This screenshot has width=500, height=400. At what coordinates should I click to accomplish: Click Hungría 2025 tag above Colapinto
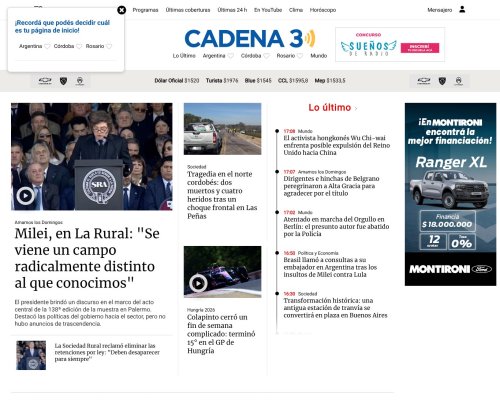point(201,310)
